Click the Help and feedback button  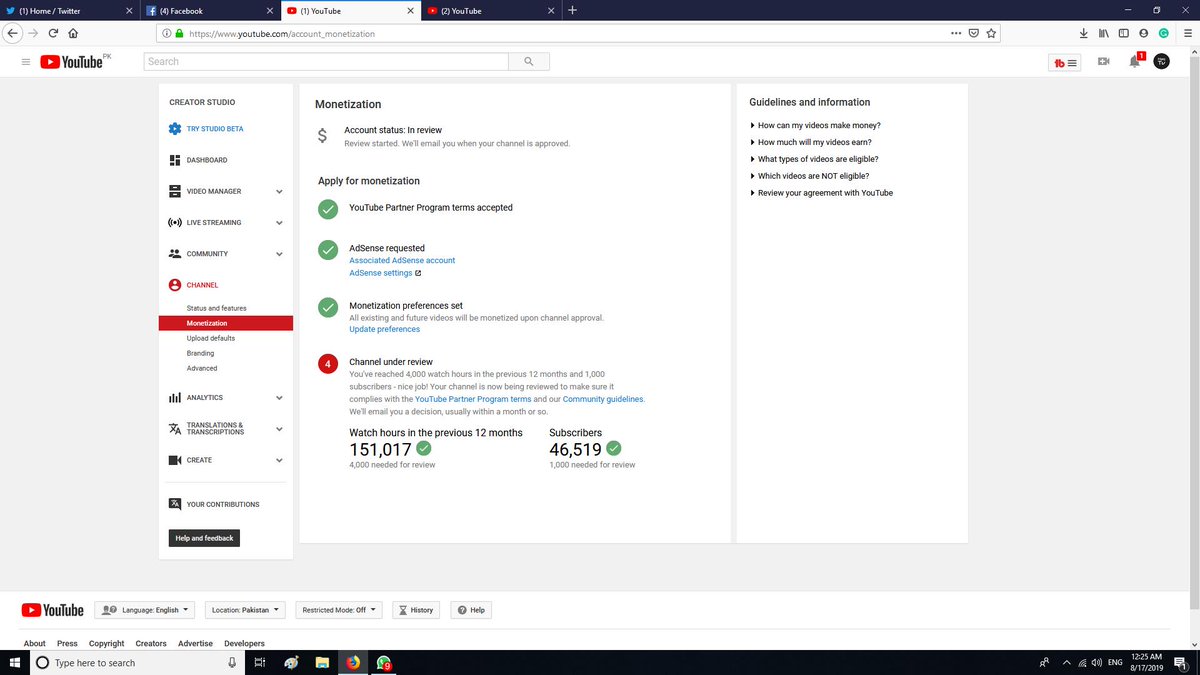[x=204, y=538]
